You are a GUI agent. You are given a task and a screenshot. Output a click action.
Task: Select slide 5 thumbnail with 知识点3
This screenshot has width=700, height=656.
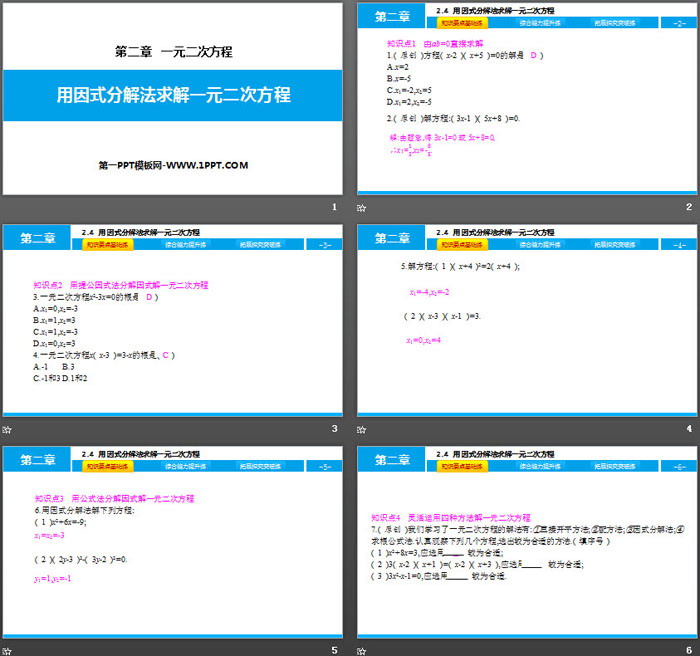[x=172, y=542]
